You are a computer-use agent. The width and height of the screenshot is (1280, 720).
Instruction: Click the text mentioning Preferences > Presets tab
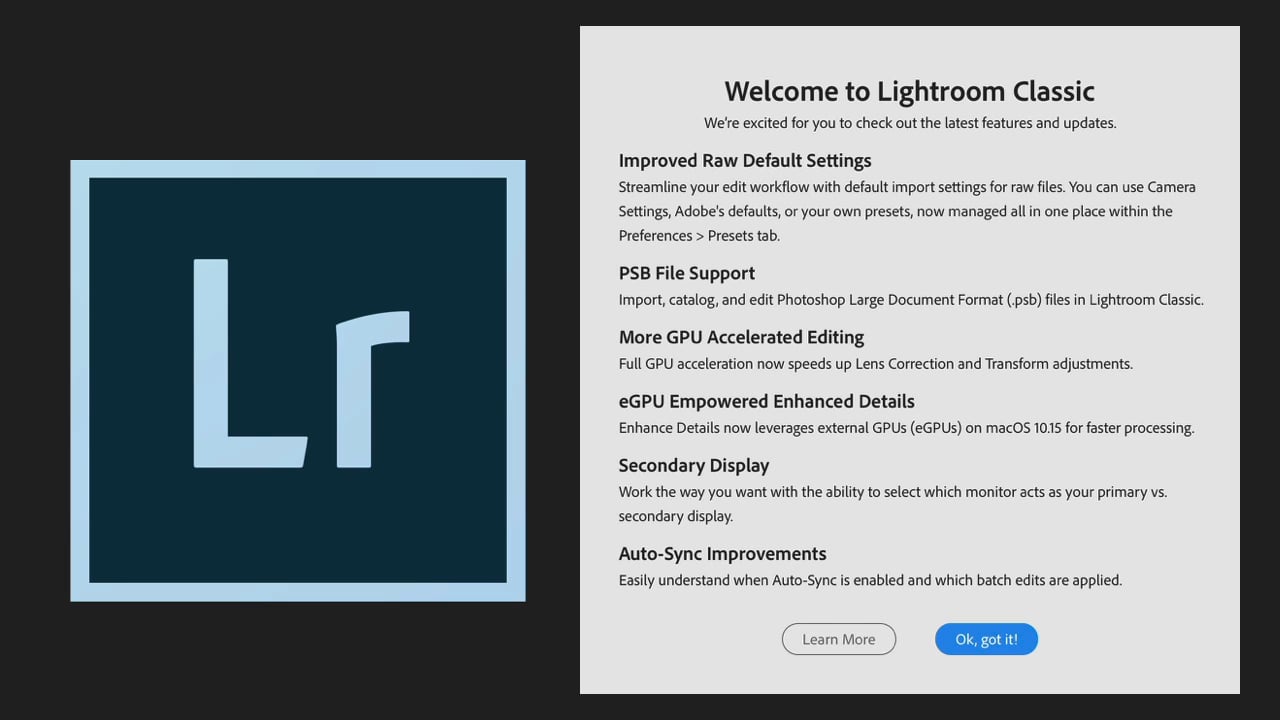point(907,211)
